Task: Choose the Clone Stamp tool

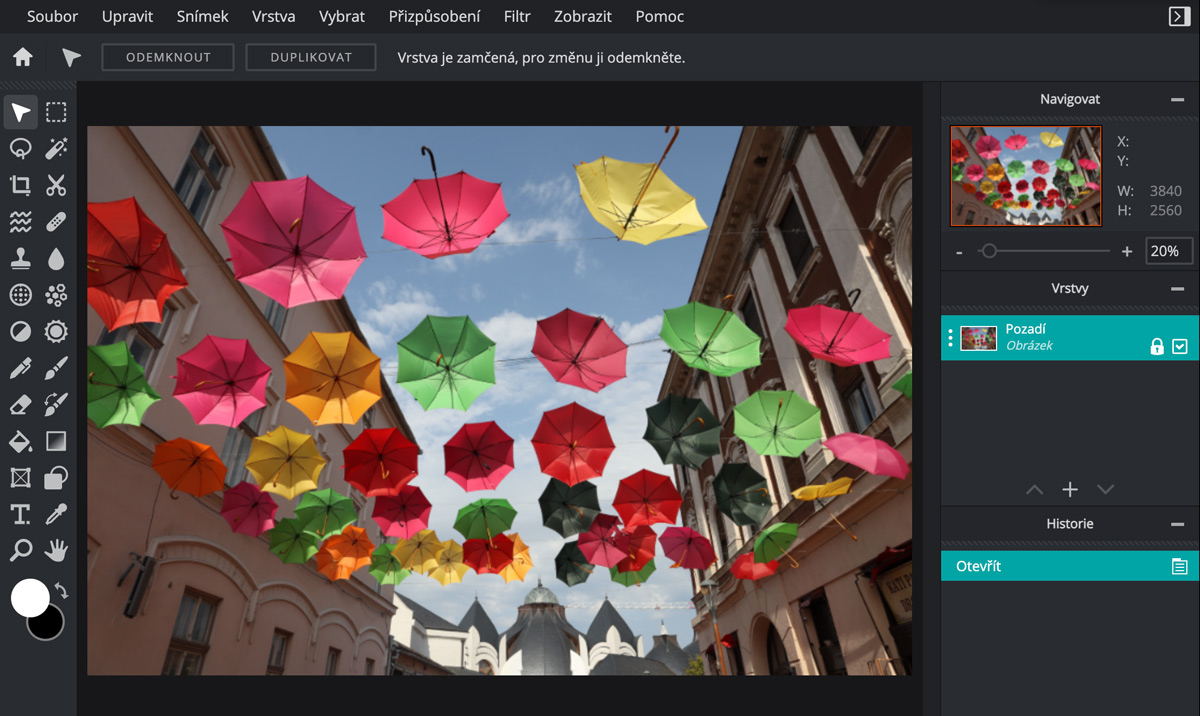Action: coord(20,258)
